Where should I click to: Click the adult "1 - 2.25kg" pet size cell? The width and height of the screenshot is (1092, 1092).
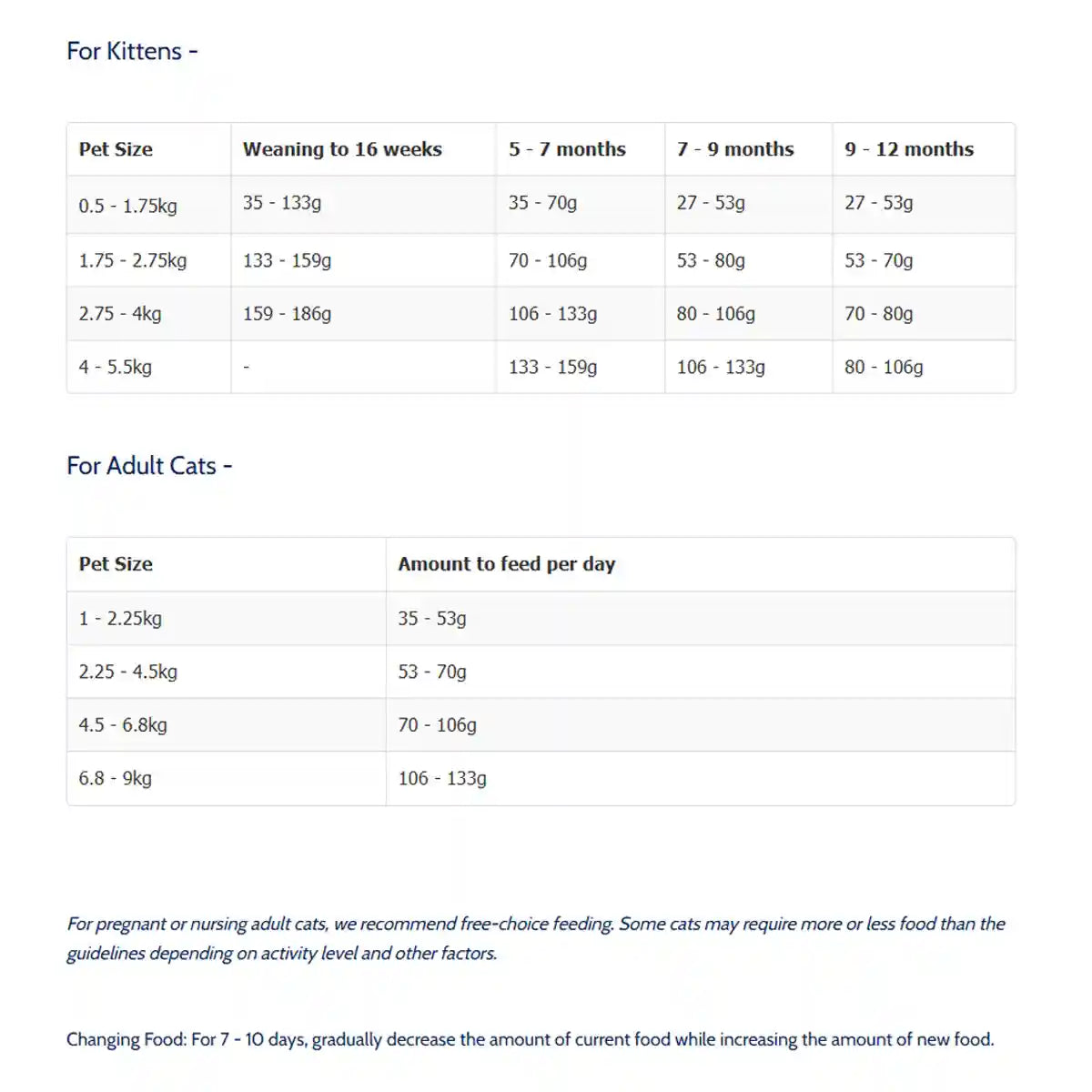(x=120, y=619)
